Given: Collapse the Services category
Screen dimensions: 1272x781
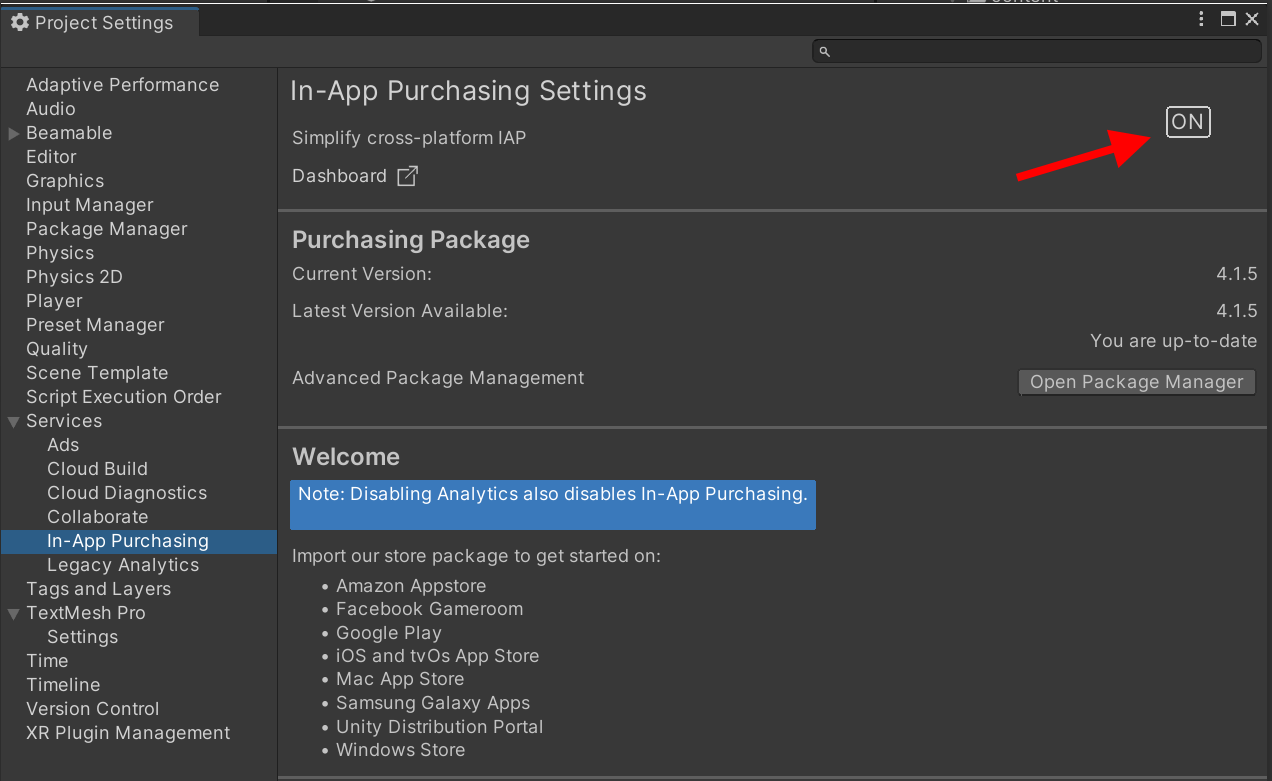Looking at the screenshot, I should click(14, 421).
